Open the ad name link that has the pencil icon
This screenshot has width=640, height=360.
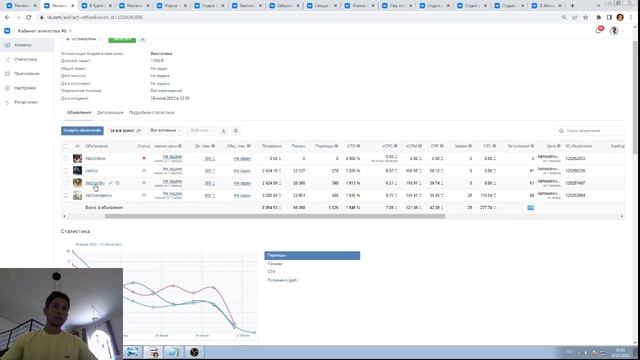click(x=95, y=183)
